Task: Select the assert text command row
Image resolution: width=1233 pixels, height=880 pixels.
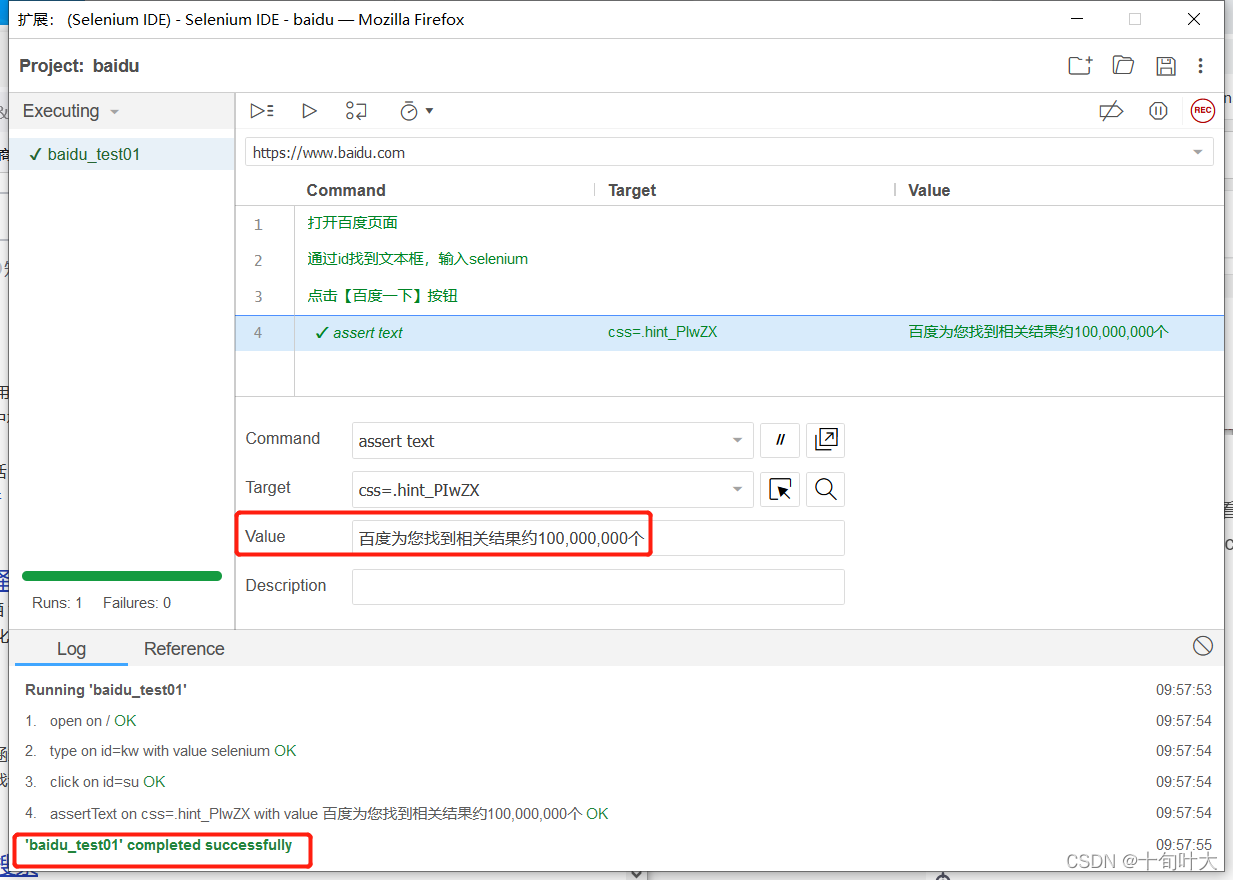Action: tap(729, 333)
